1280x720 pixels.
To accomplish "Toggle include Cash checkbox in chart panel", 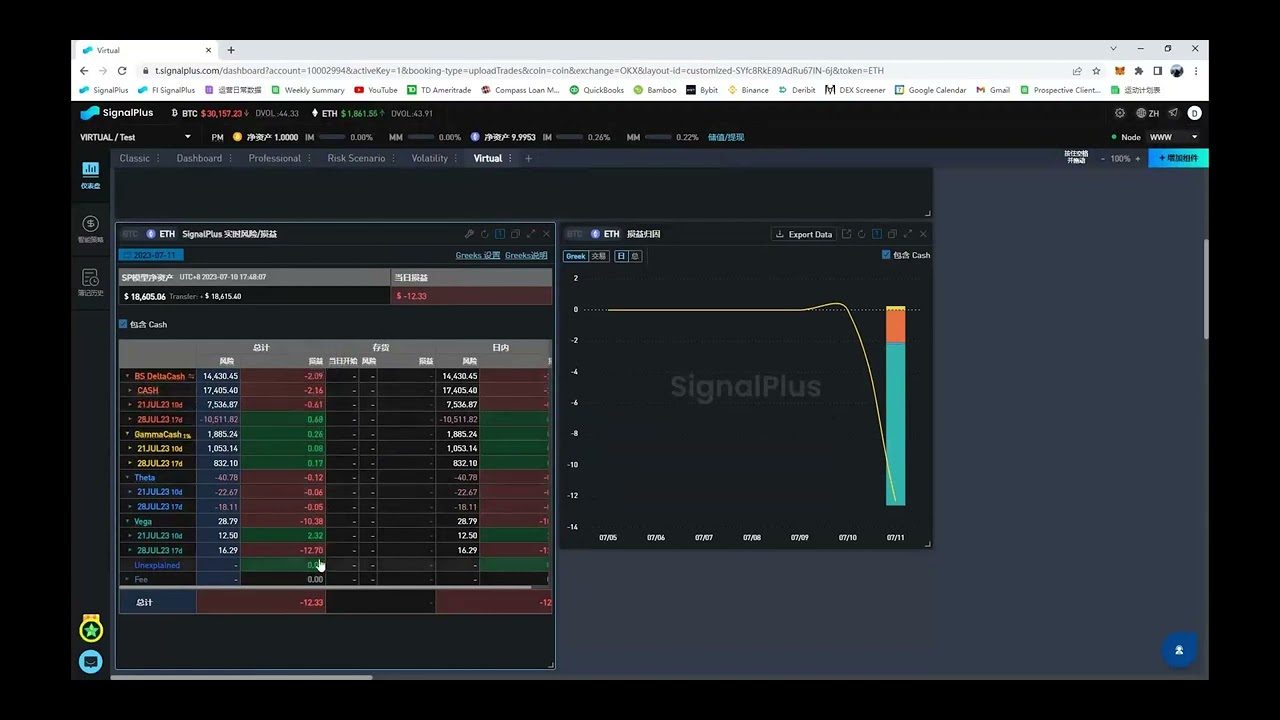I will click(x=886, y=255).
